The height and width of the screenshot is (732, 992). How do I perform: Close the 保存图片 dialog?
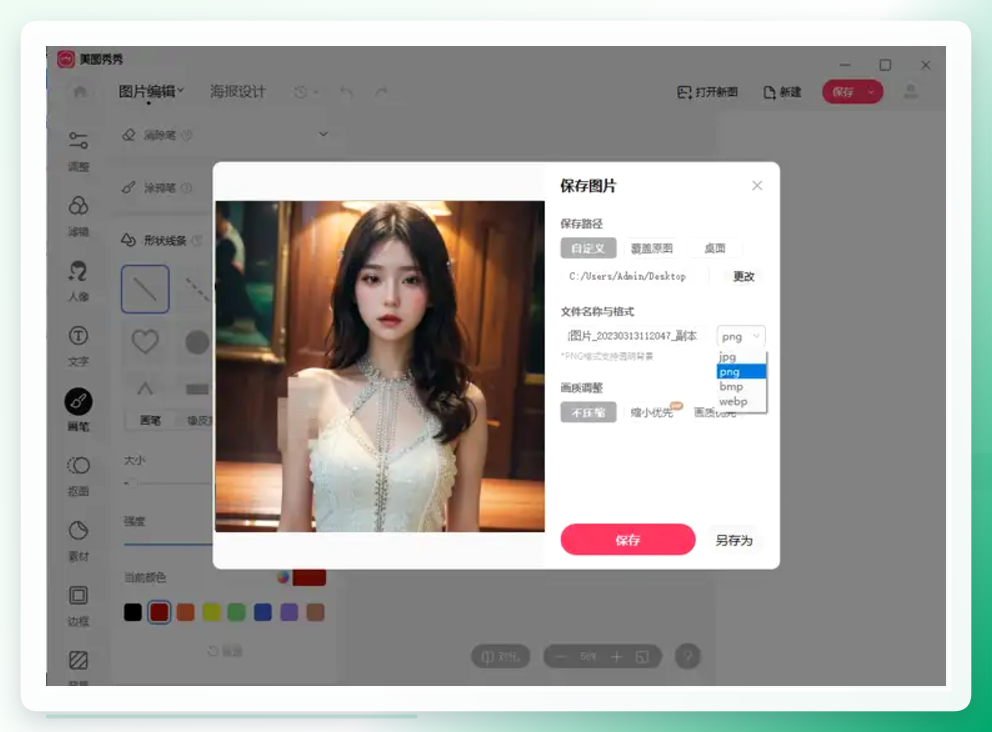point(757,185)
